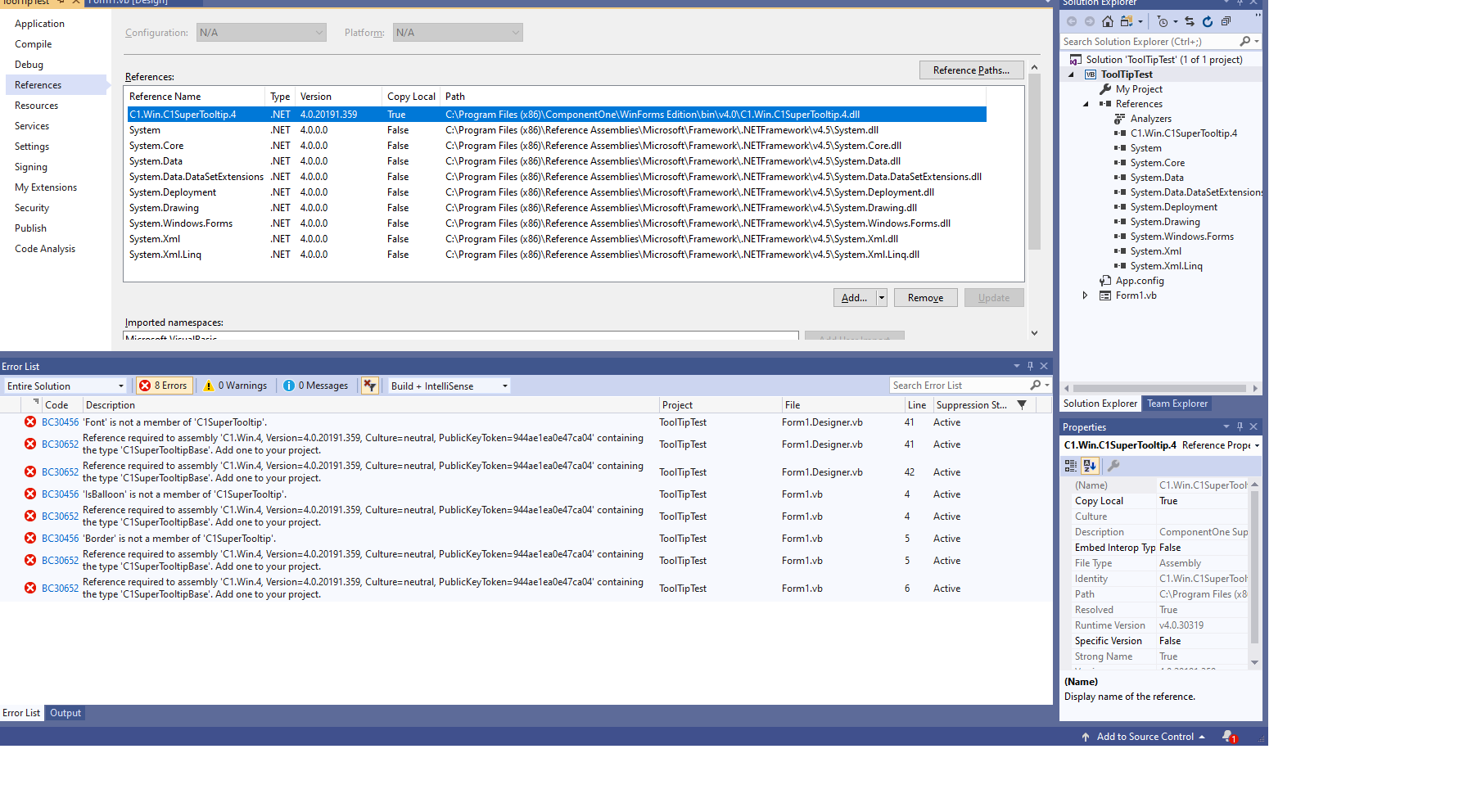1477x812 pixels.
Task: Click the Reference Paths button
Action: pos(970,70)
